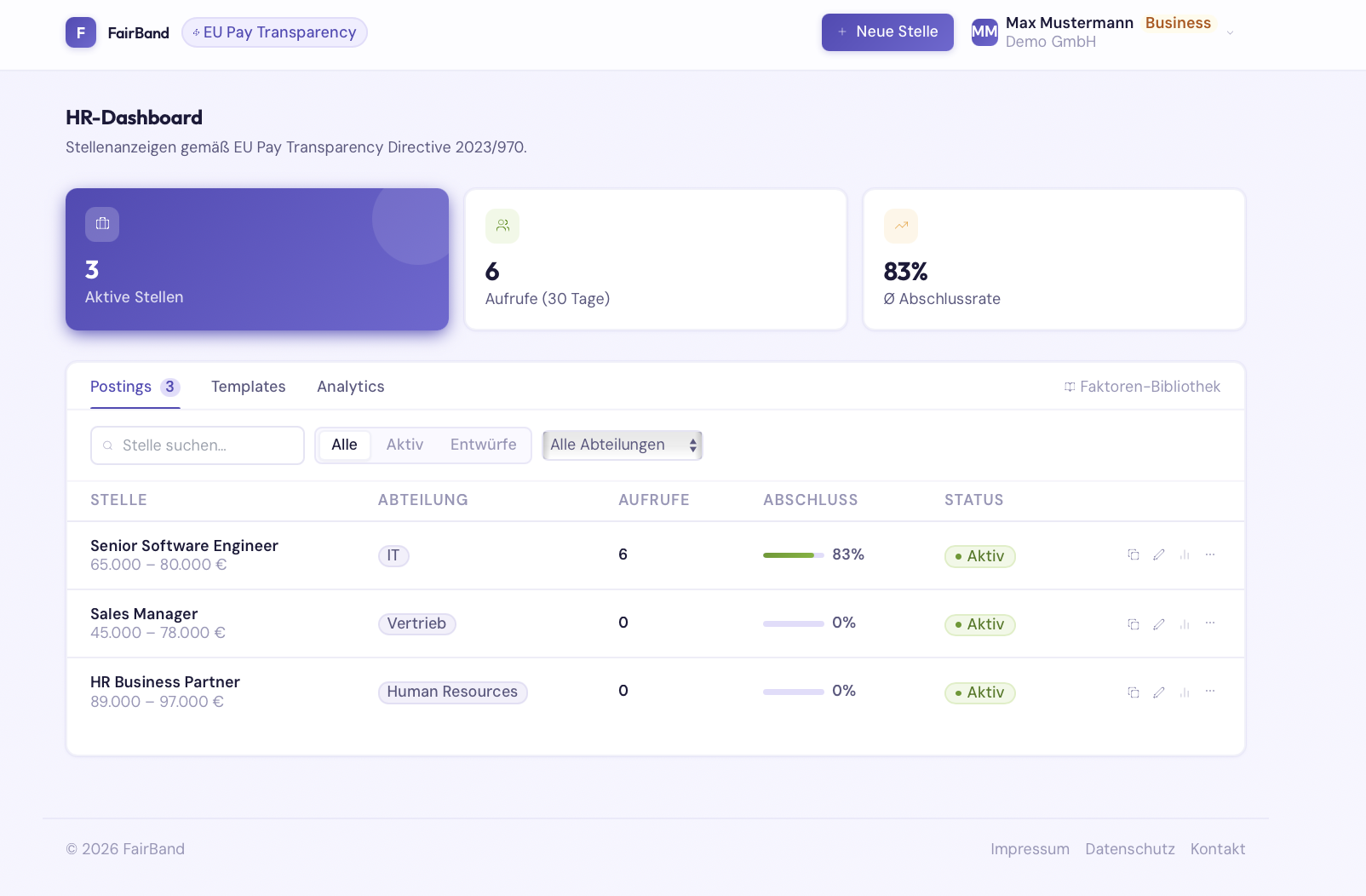Duplicate the Senior Software Engineer posting
The image size is (1366, 896).
click(x=1134, y=554)
